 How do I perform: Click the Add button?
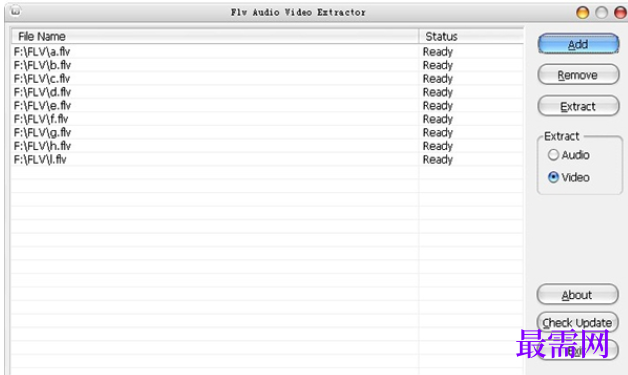point(578,44)
